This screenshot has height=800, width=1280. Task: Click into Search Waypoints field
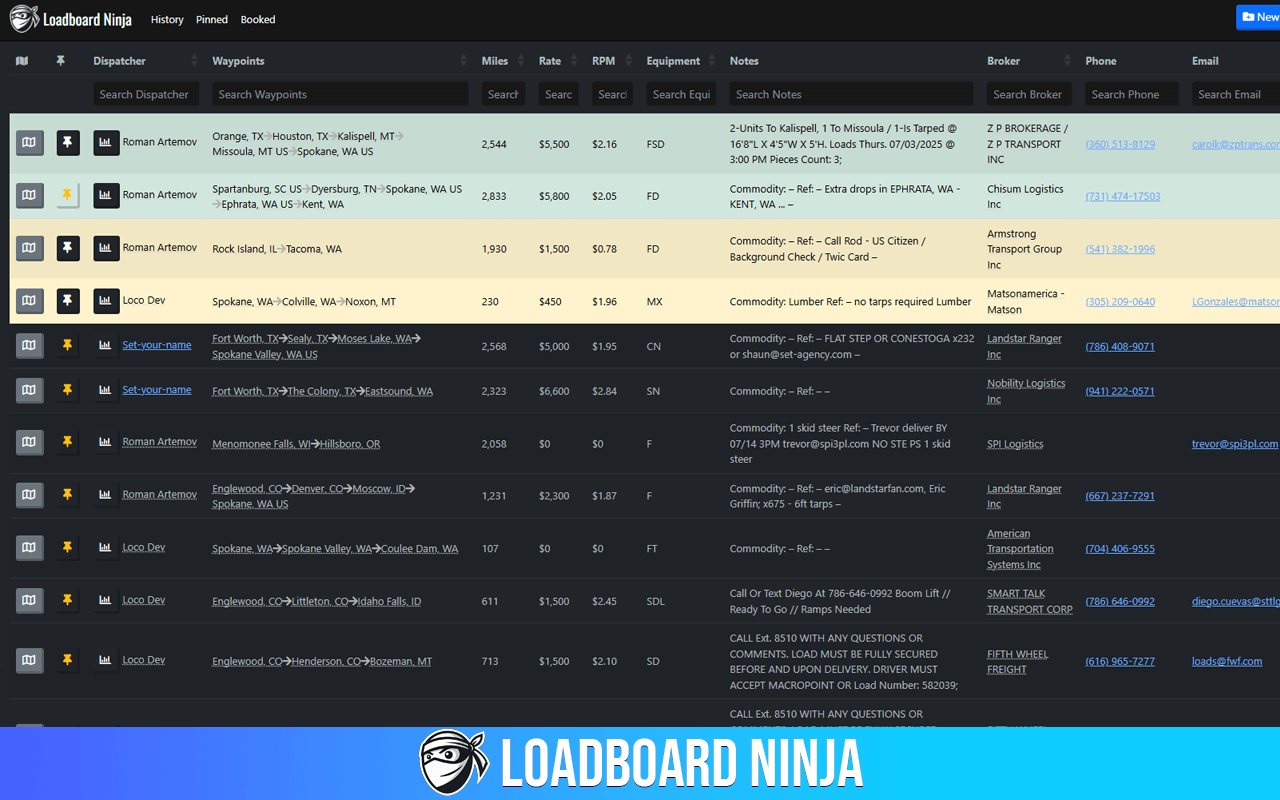click(x=340, y=94)
